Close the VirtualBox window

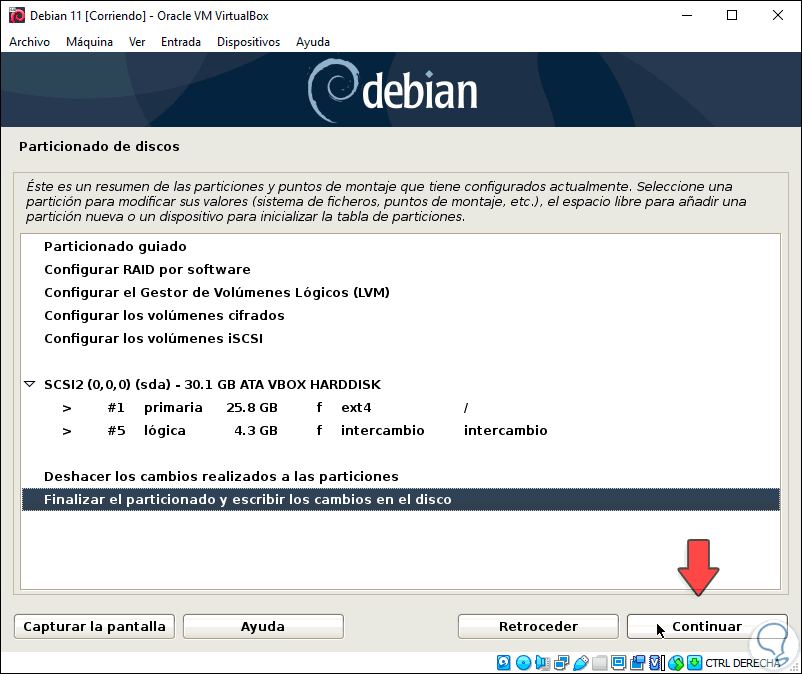pyautogui.click(x=777, y=15)
